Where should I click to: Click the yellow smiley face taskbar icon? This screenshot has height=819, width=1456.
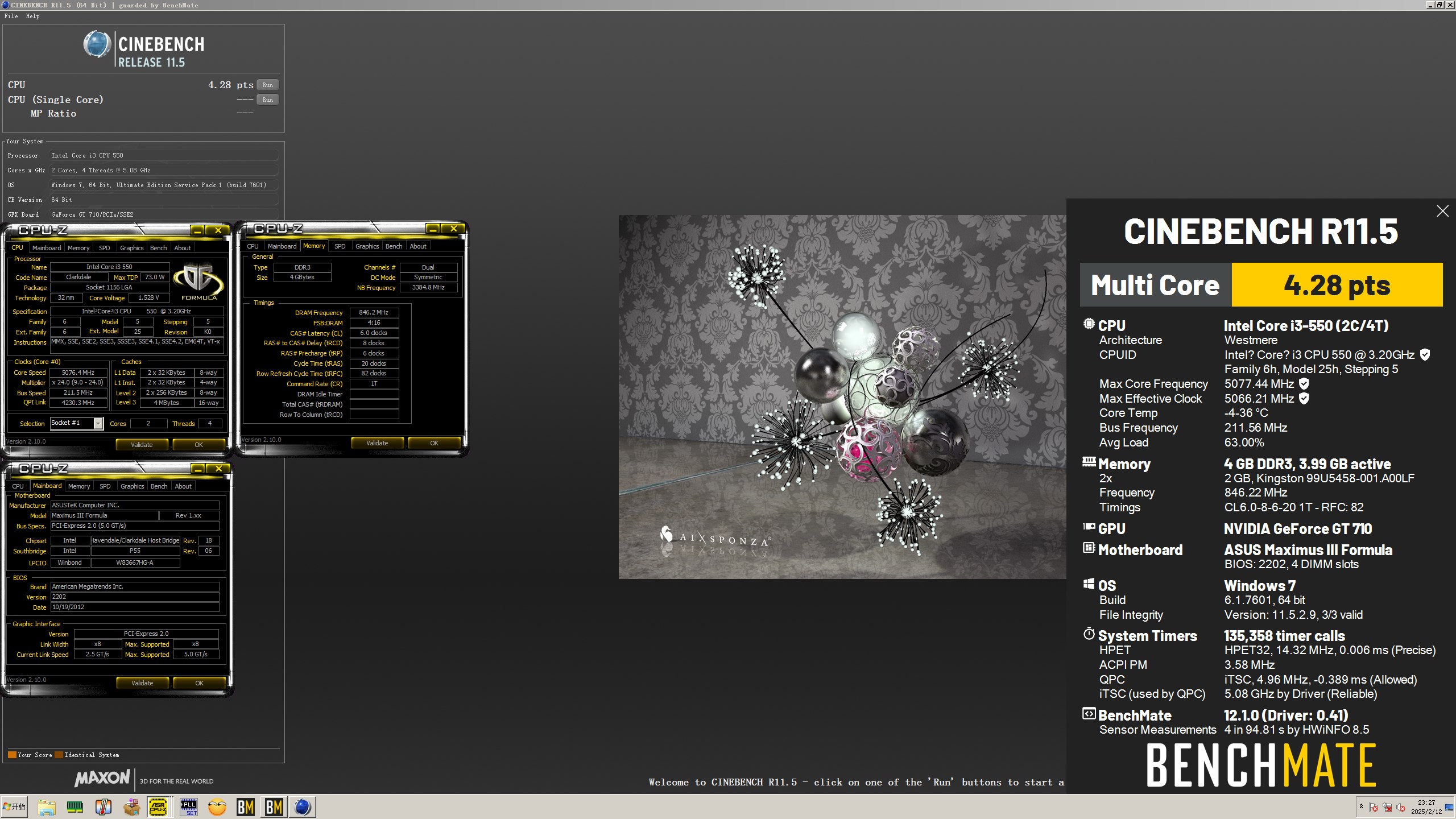pyautogui.click(x=217, y=807)
